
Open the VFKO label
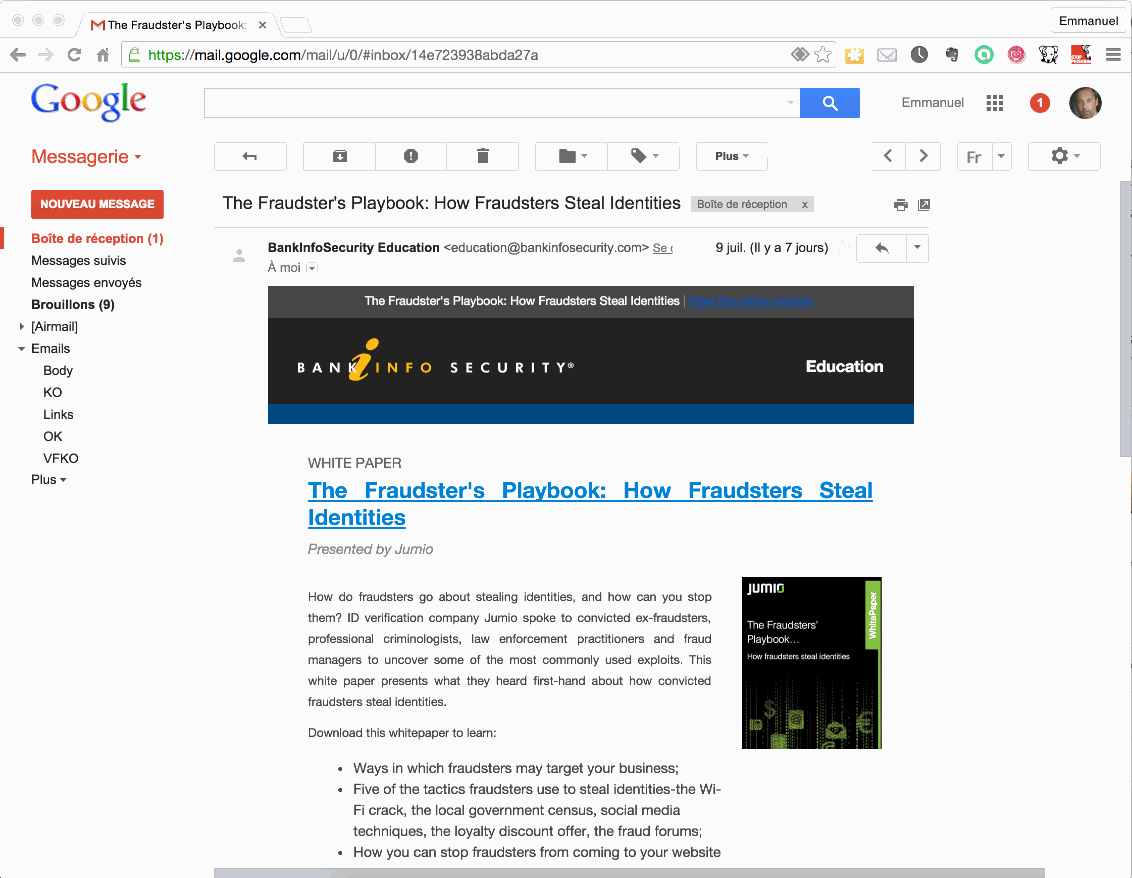pos(61,458)
